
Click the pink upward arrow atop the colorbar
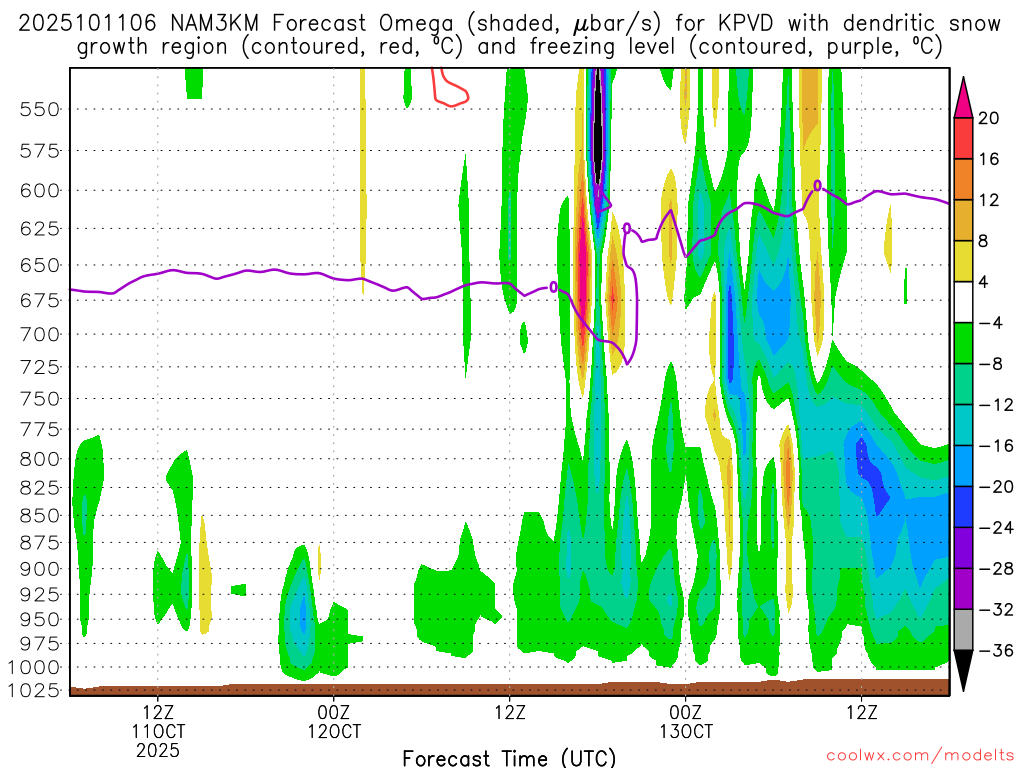[x=963, y=98]
